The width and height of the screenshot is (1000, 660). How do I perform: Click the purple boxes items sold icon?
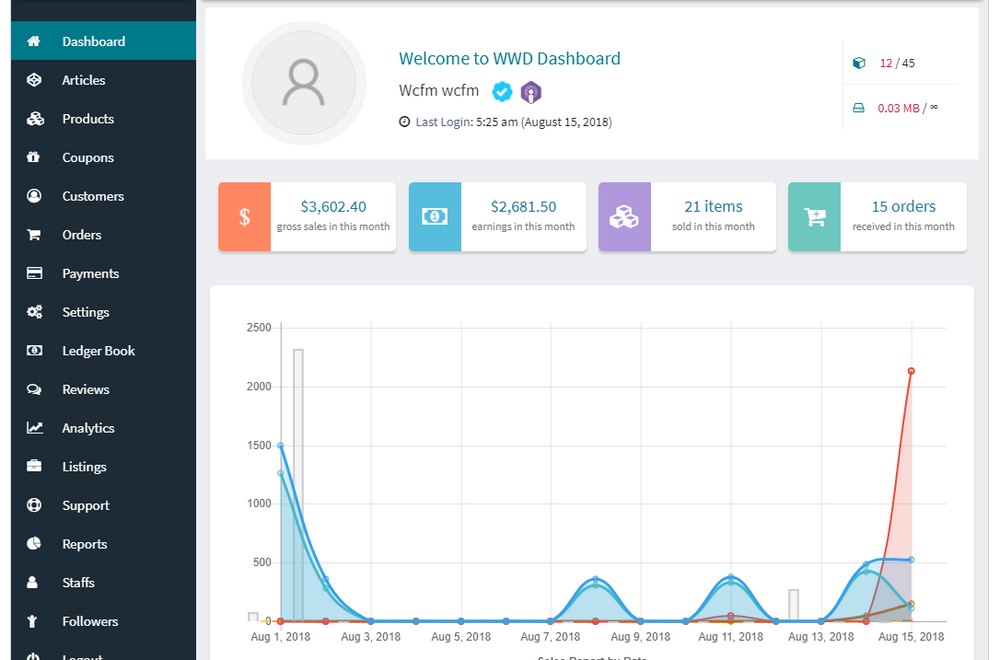click(x=624, y=217)
